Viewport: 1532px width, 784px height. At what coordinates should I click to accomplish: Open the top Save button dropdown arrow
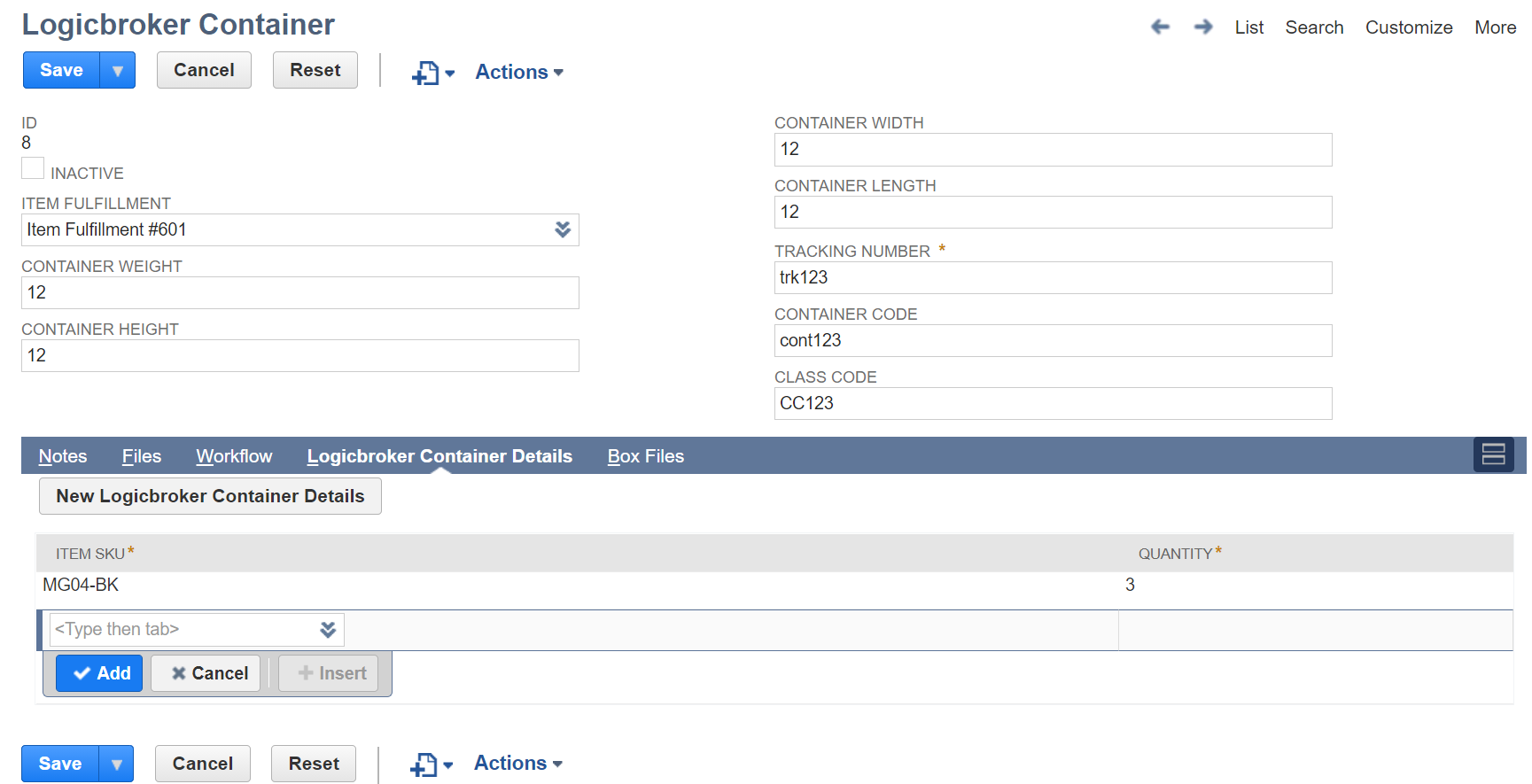point(118,71)
